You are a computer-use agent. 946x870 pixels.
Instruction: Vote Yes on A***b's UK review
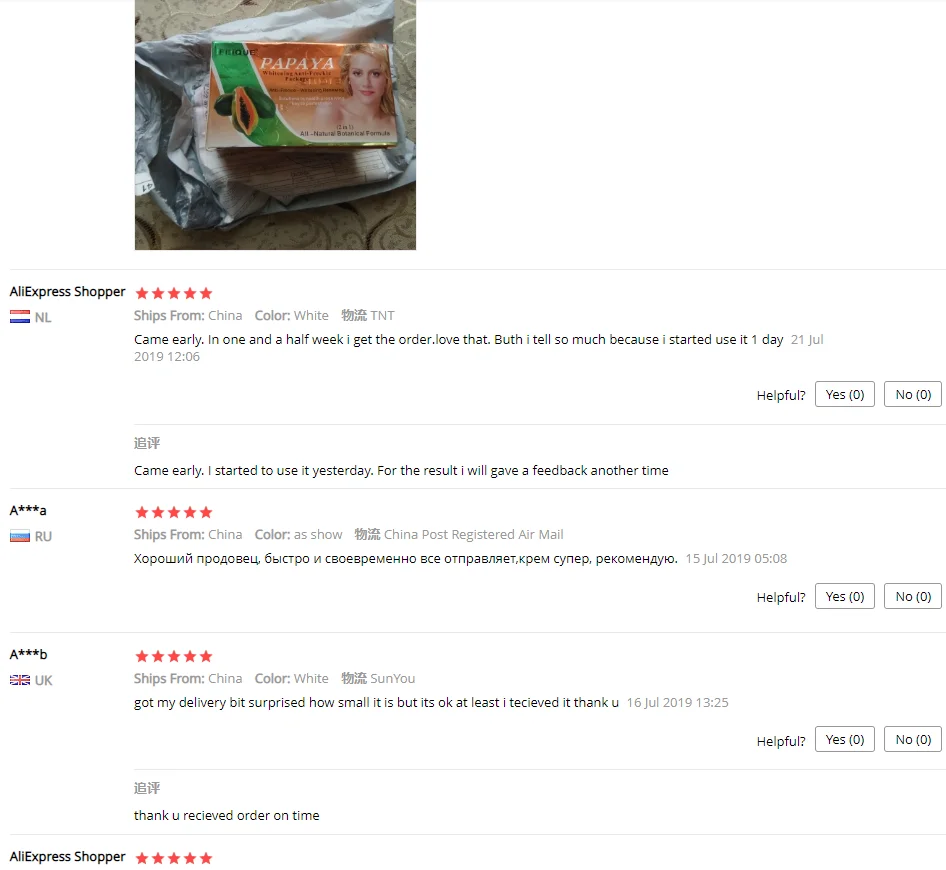(x=845, y=739)
